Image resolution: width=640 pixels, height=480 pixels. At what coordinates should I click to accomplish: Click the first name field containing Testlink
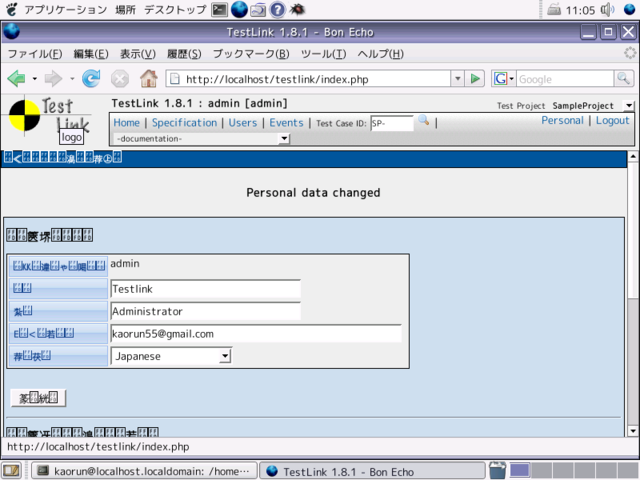click(x=206, y=289)
